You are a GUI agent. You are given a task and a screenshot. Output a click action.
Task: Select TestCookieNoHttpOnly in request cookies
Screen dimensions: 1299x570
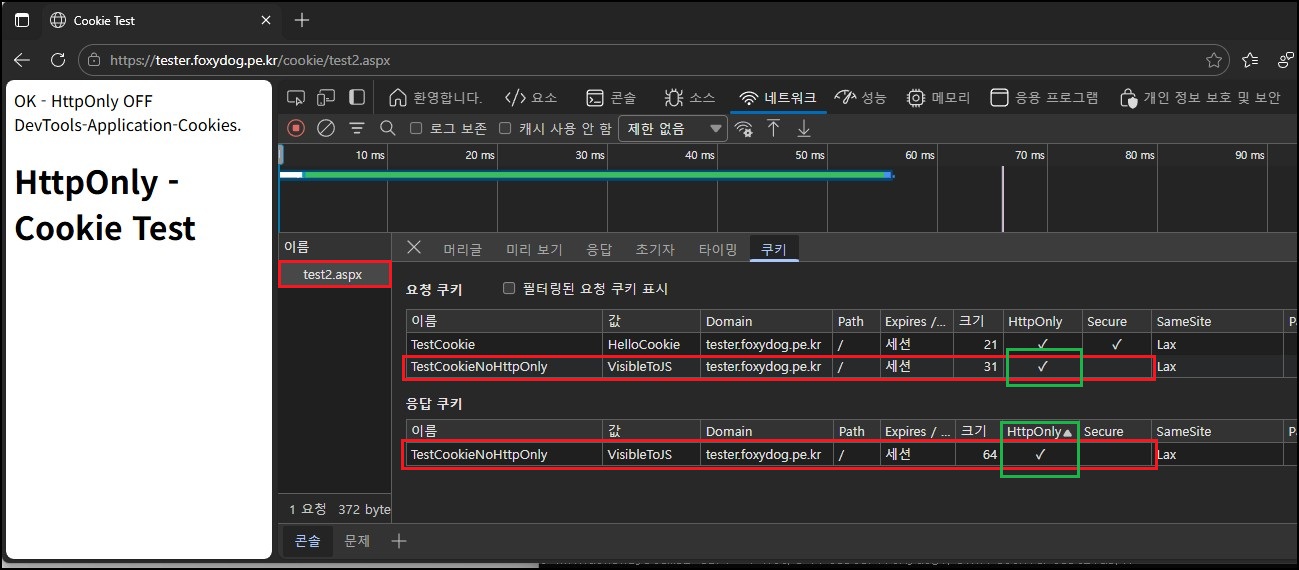[479, 367]
